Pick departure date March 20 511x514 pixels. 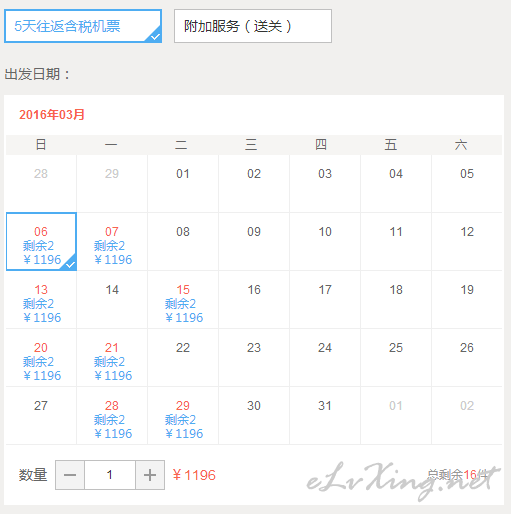[41, 358]
